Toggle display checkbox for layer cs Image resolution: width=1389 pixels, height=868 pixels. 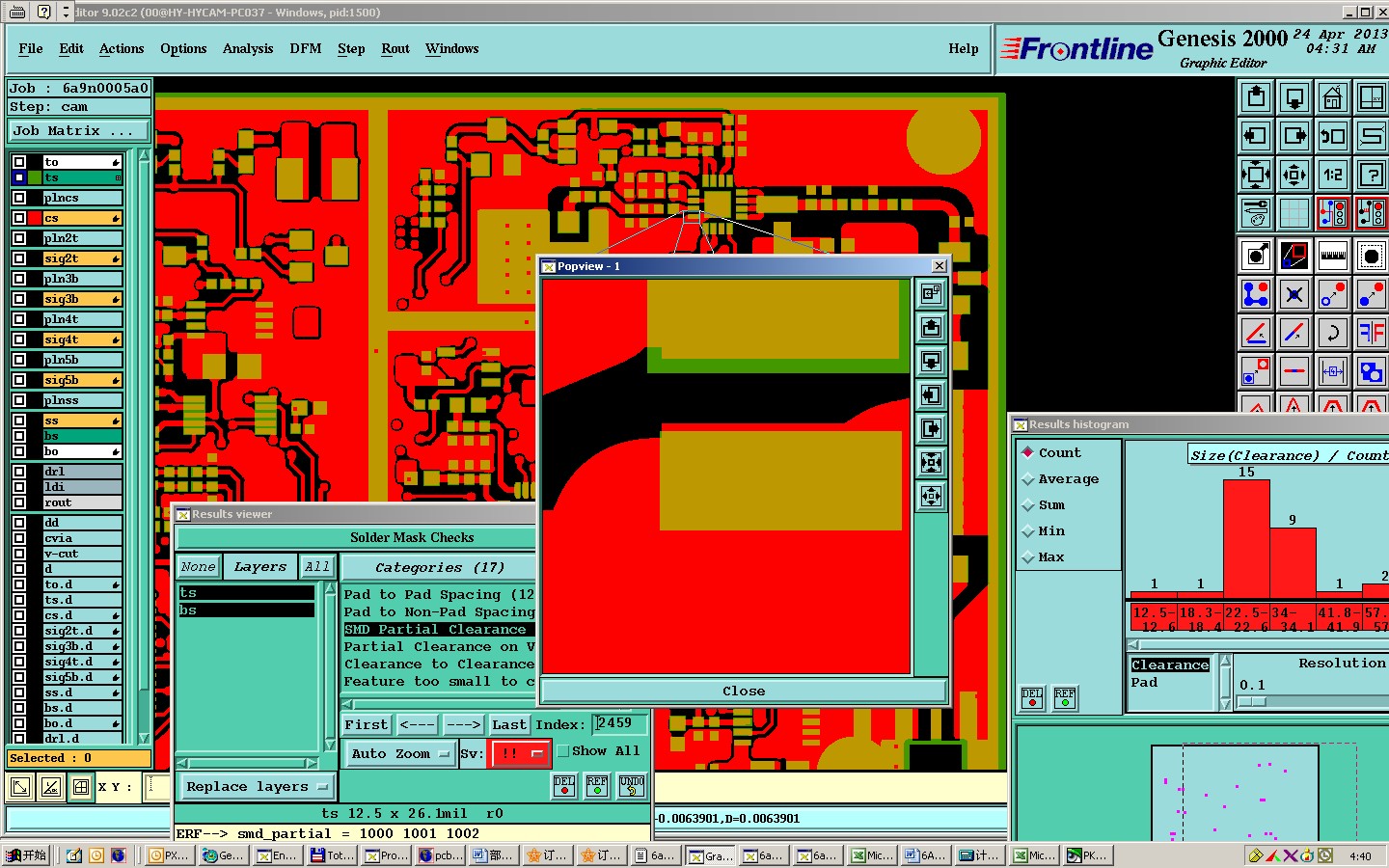click(x=19, y=218)
